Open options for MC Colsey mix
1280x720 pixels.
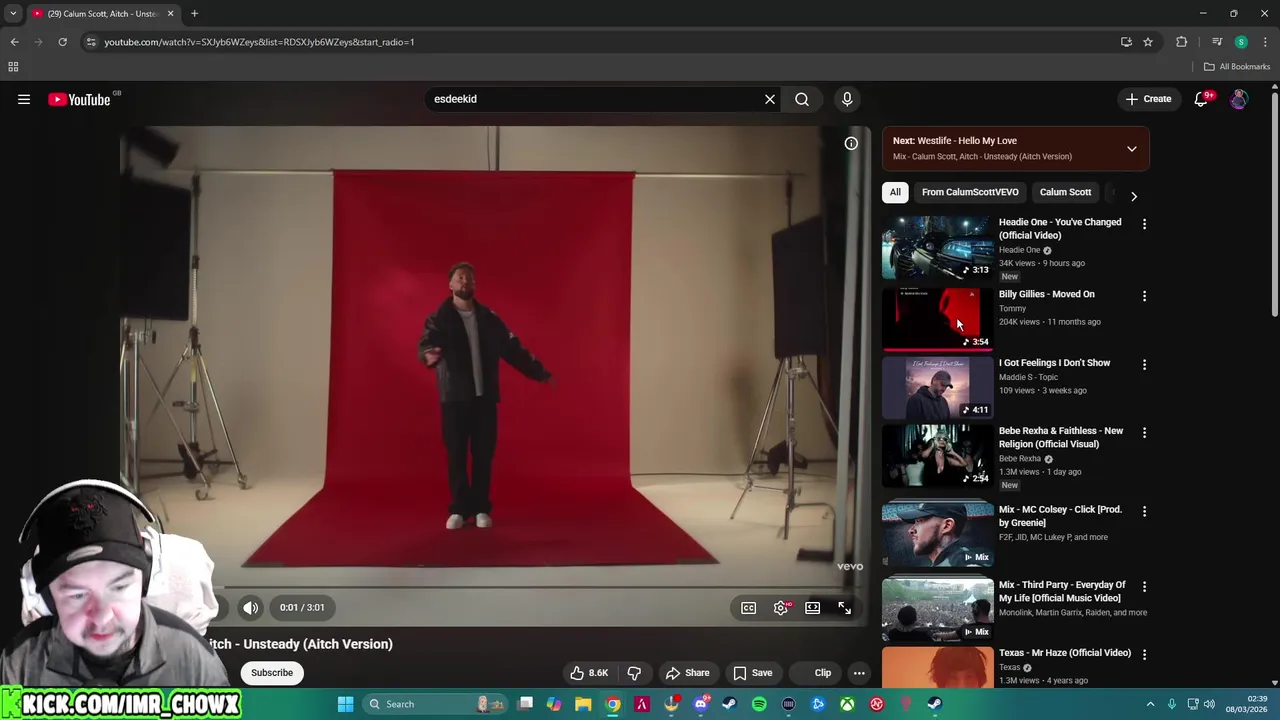(x=1144, y=511)
